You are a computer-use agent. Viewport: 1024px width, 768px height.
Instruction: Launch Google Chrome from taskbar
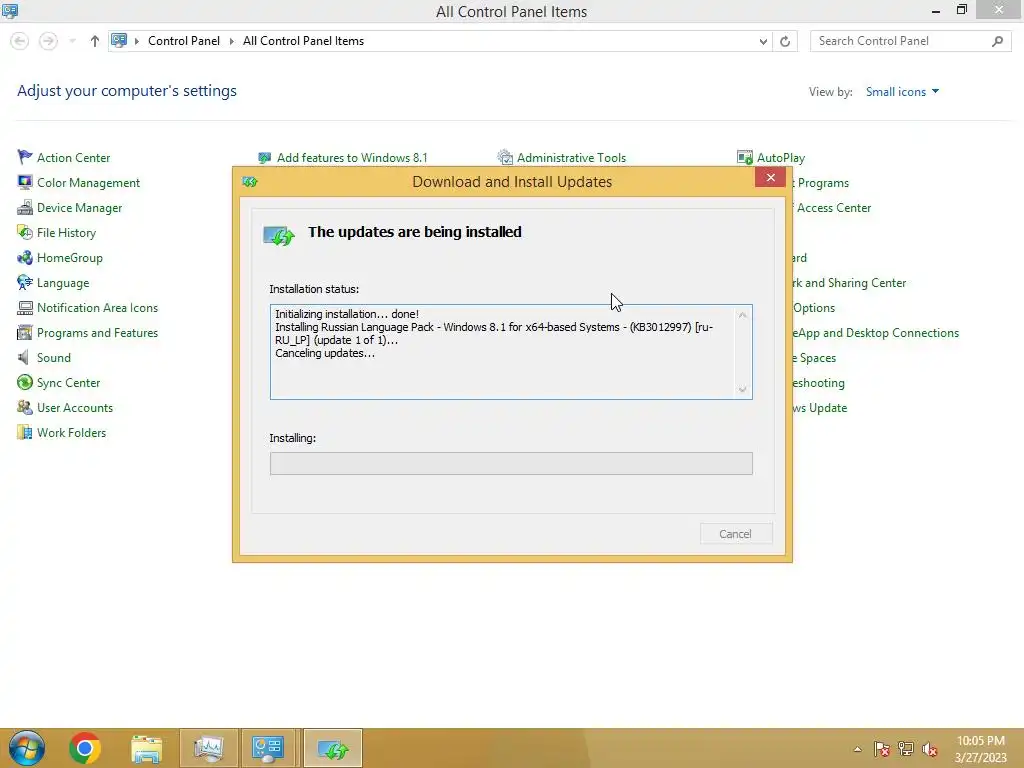[85, 748]
